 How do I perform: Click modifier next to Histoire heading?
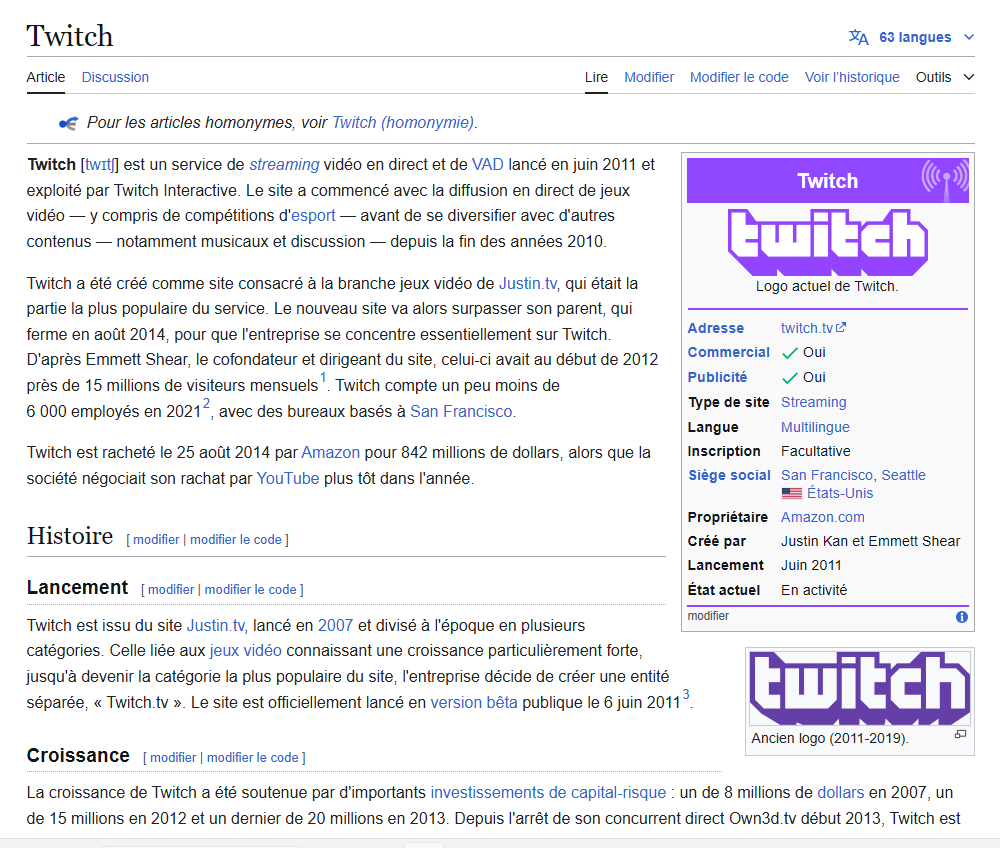(156, 539)
